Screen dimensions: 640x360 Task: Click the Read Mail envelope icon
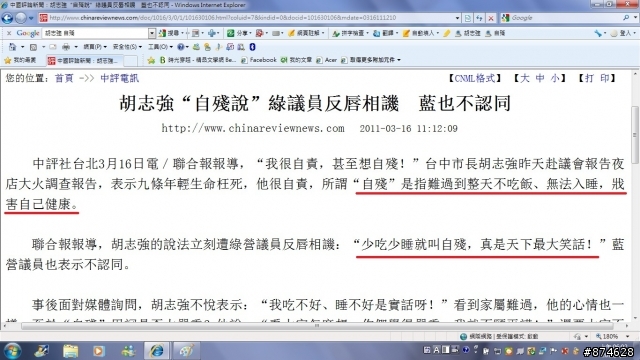53,47
